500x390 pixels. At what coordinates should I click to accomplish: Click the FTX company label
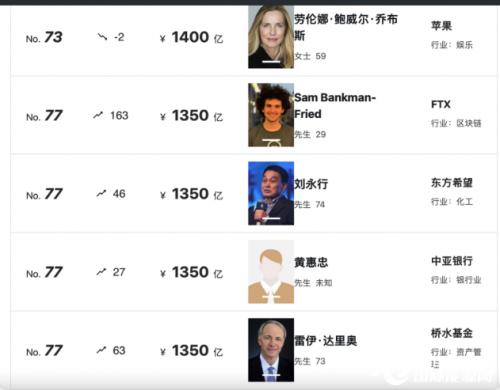click(x=441, y=105)
